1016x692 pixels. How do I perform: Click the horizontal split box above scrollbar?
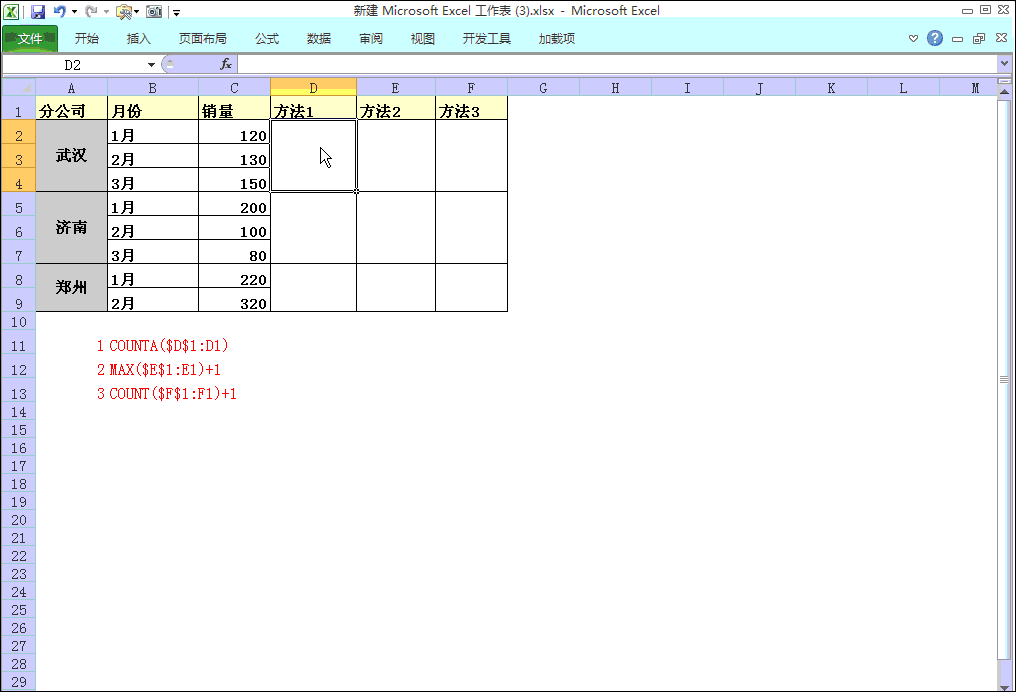(x=1004, y=81)
